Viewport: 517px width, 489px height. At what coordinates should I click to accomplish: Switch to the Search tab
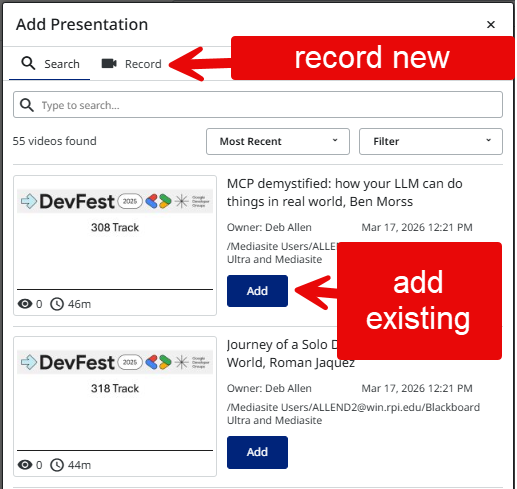point(50,64)
